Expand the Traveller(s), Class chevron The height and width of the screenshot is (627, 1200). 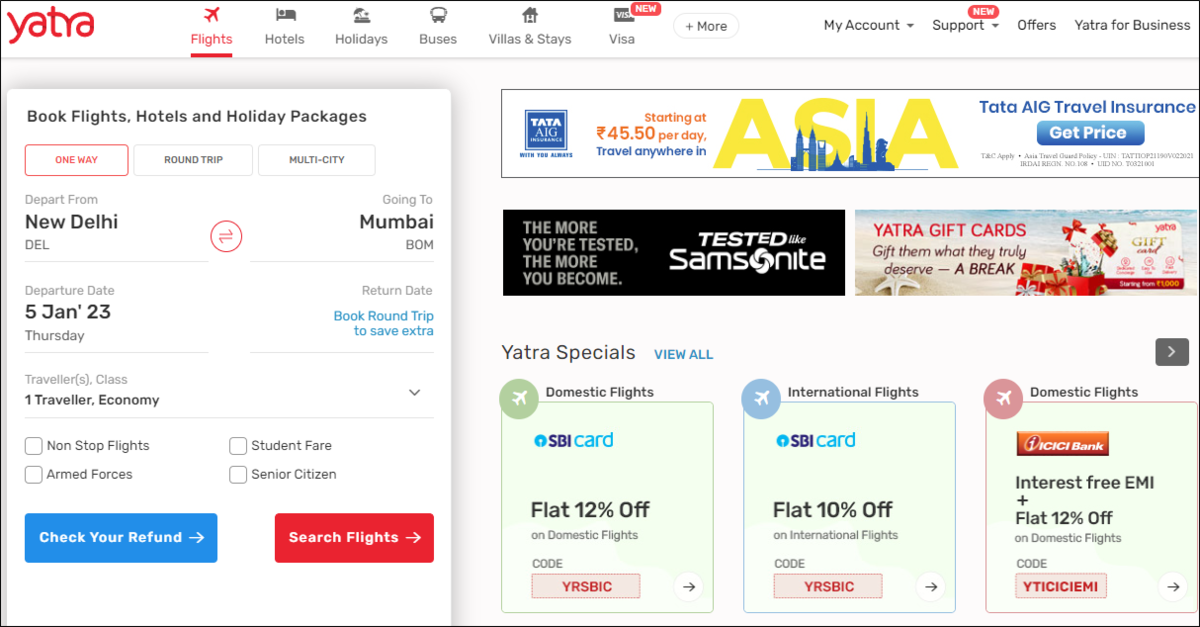(x=415, y=392)
